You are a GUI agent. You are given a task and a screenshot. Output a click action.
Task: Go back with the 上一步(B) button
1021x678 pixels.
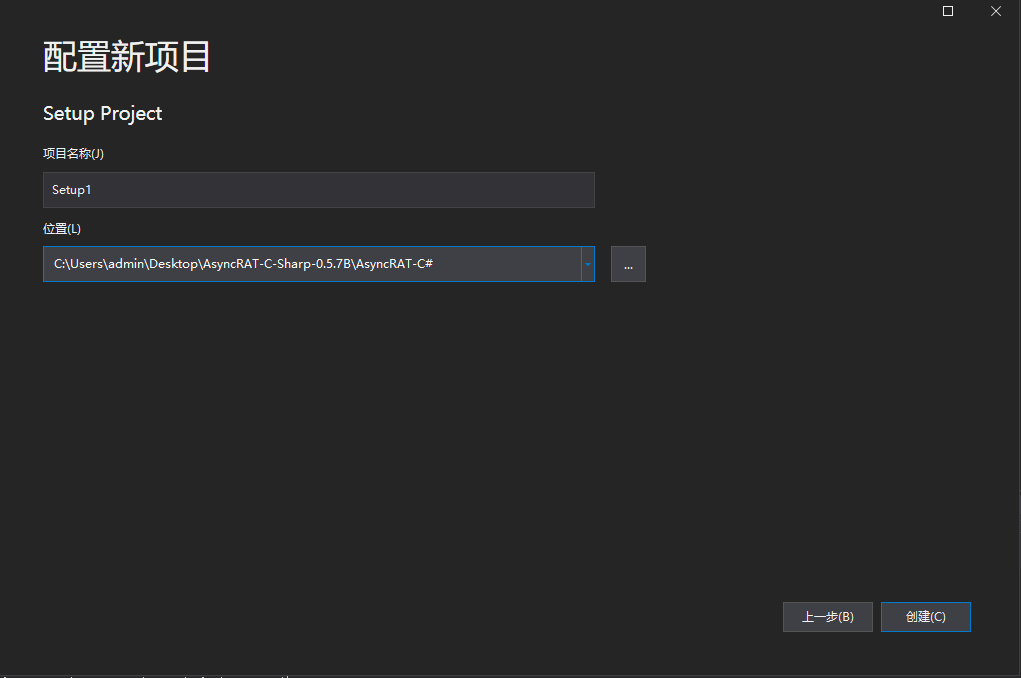827,617
